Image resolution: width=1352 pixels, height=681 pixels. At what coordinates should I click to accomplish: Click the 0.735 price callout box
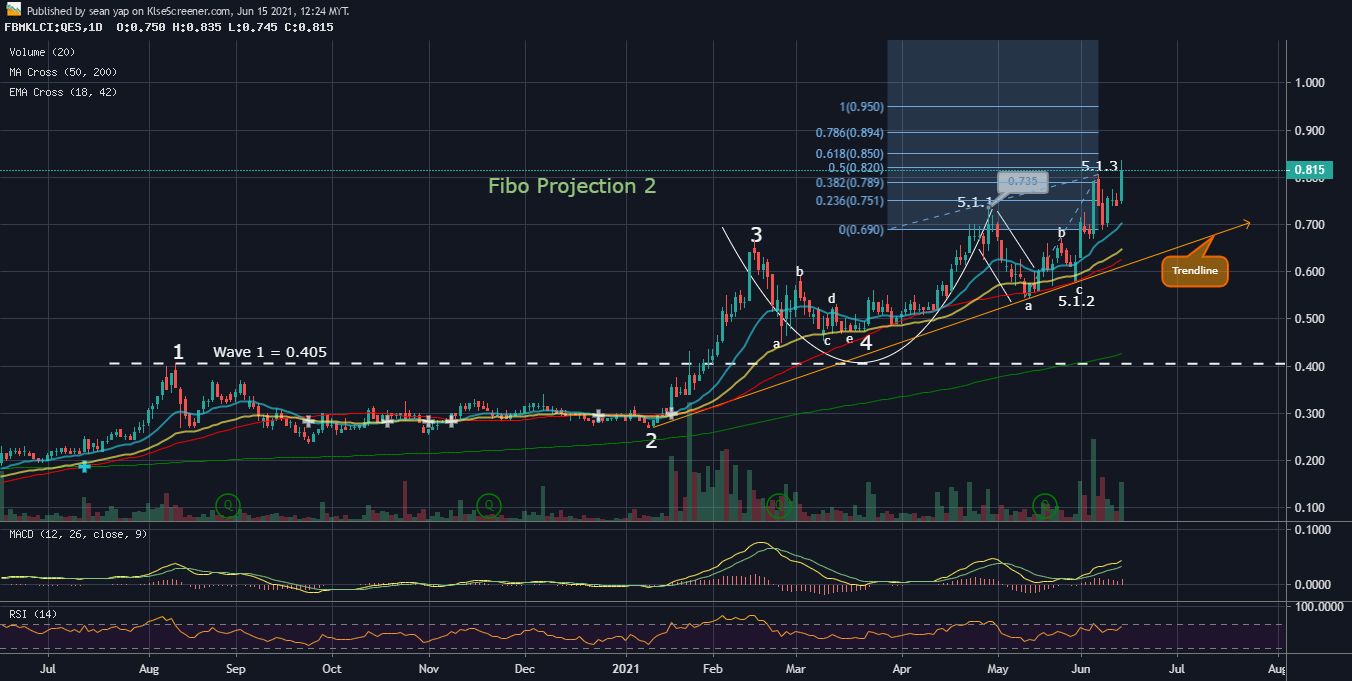click(1022, 181)
